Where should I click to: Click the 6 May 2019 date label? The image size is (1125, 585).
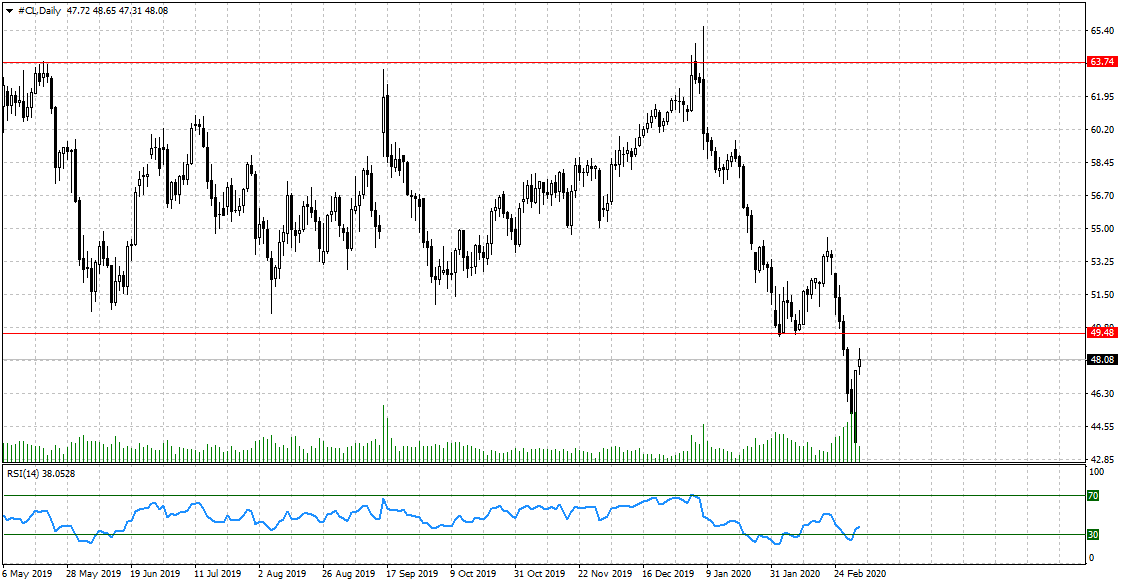pos(27,574)
